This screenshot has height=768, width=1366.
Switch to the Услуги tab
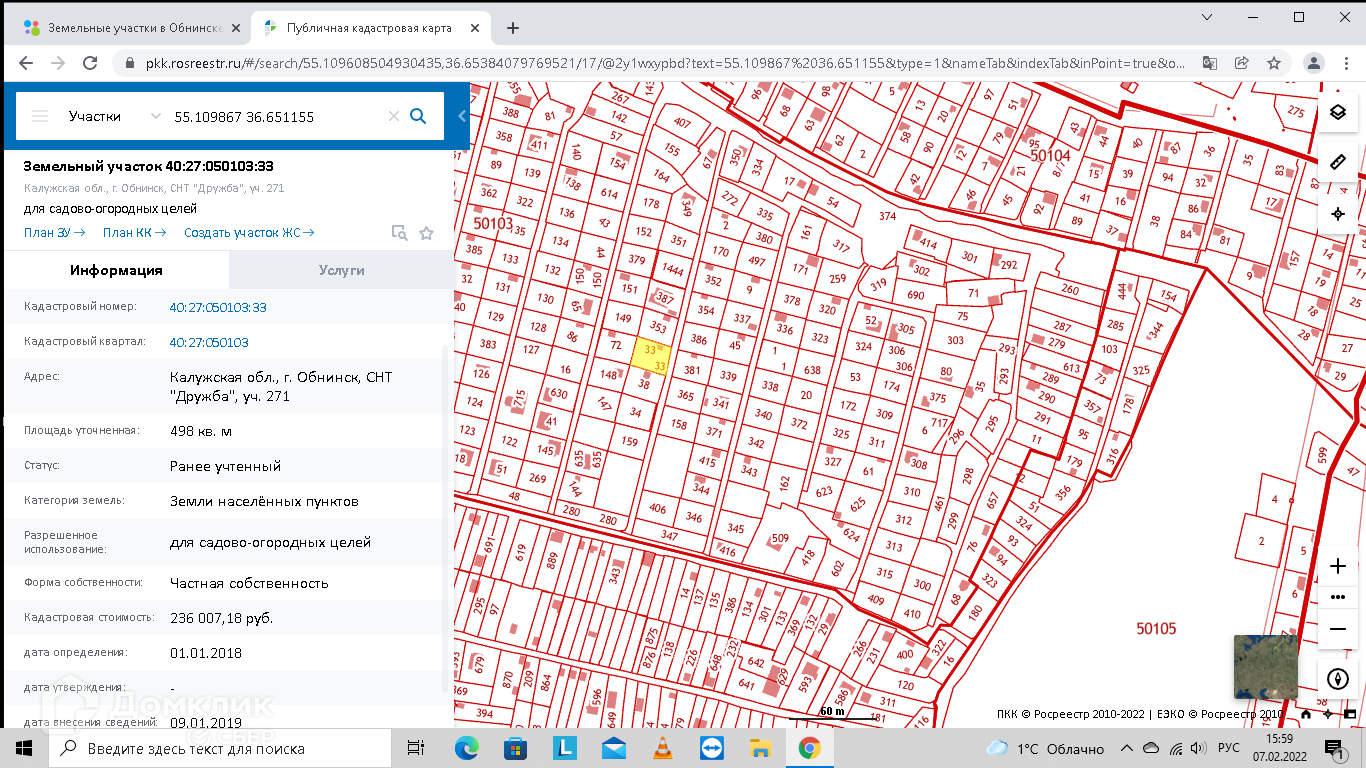click(x=341, y=270)
